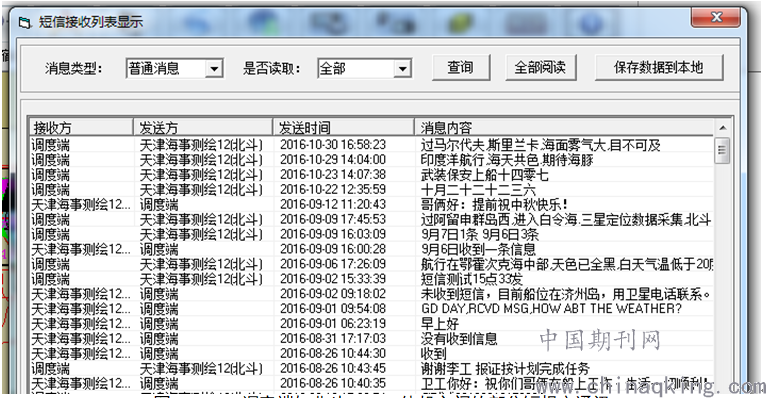Click receiver 天津海事测绘12... in the 2016-09-01 09:54:08 row
The image size is (766, 398).
[x=81, y=309]
